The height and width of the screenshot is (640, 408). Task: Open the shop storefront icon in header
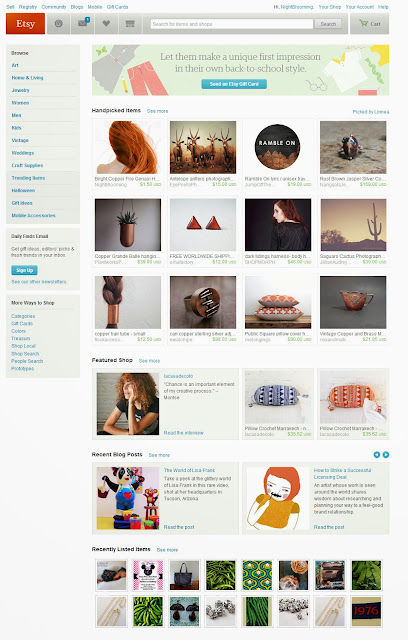[x=130, y=24]
